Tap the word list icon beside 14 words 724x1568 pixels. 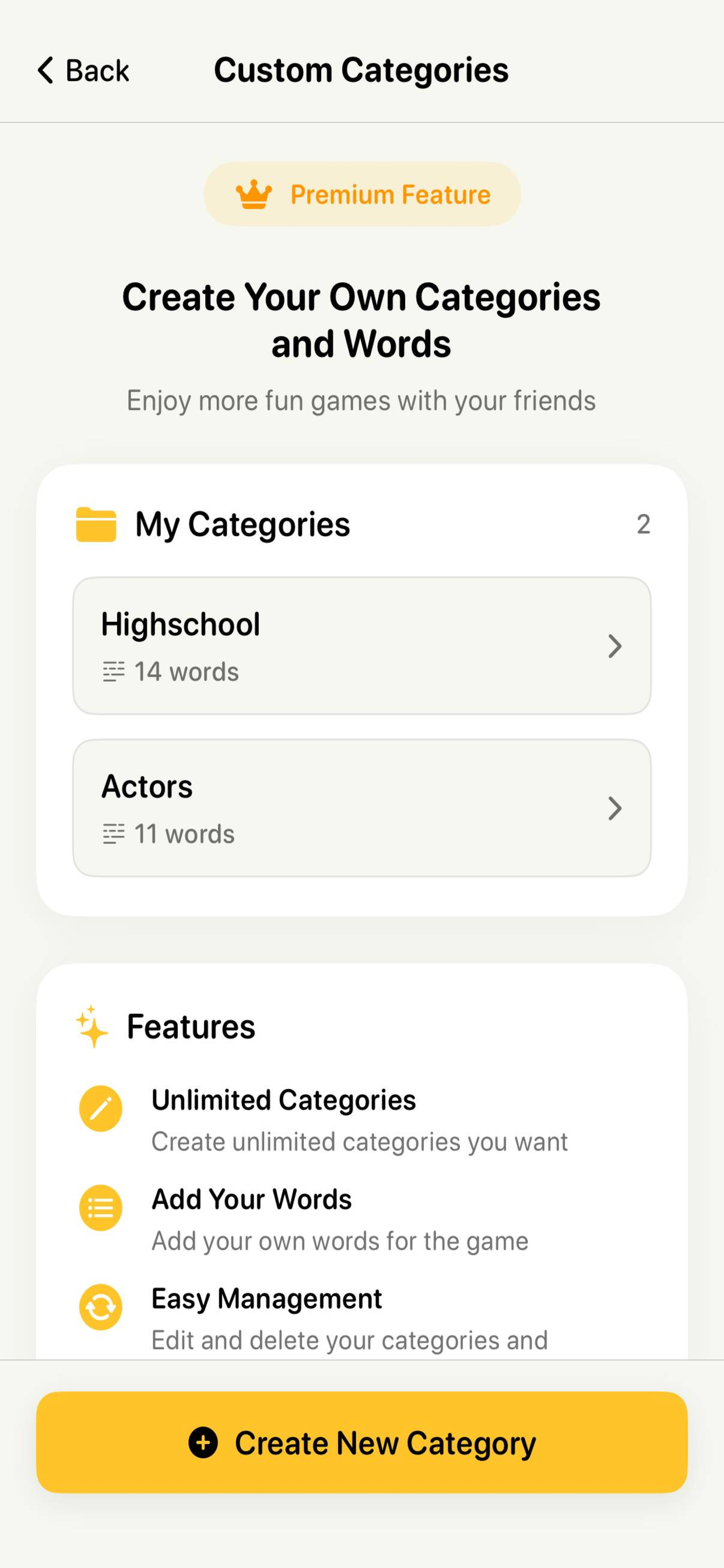[x=114, y=671]
